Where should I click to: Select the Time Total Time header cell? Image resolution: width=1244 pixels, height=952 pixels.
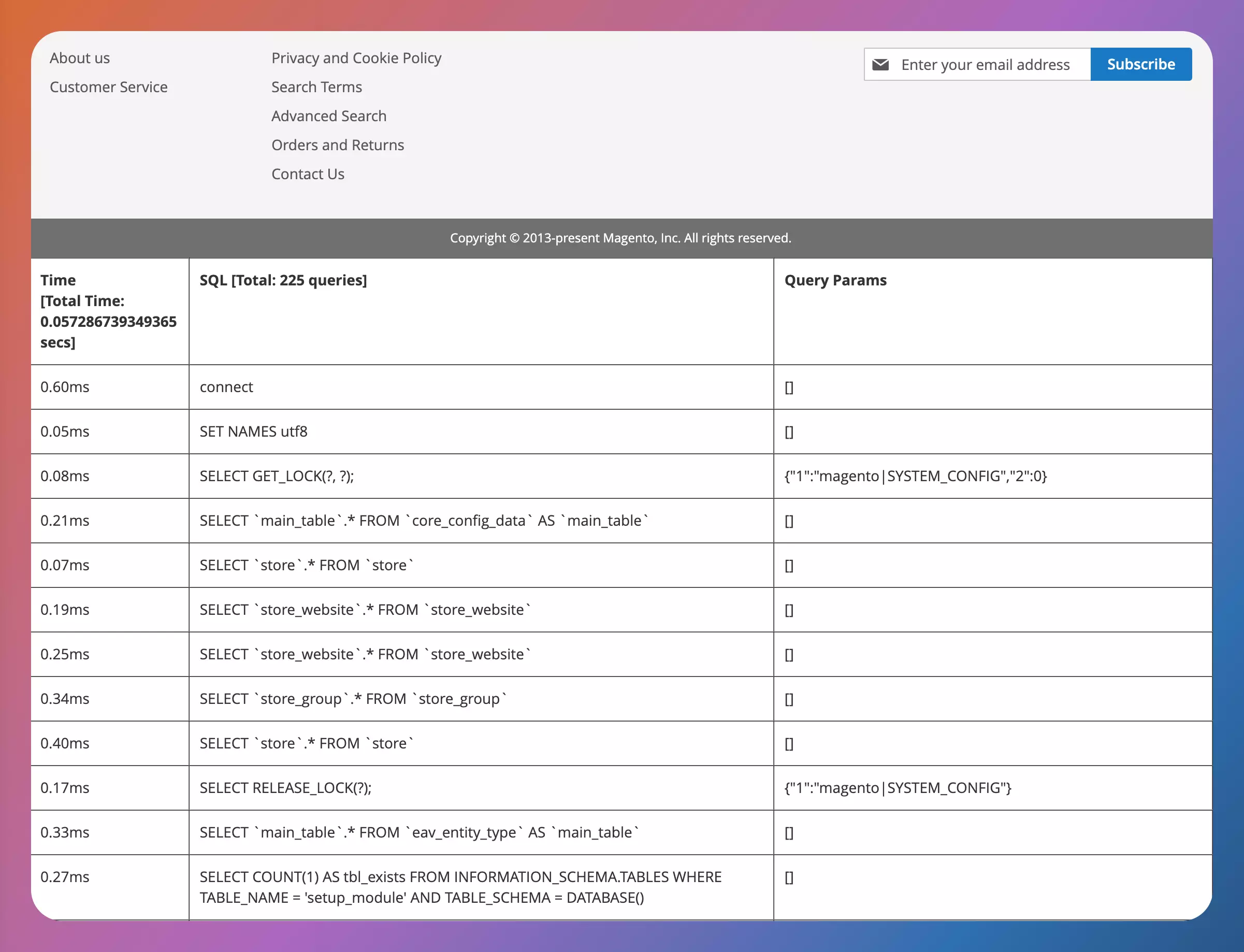[x=110, y=311]
